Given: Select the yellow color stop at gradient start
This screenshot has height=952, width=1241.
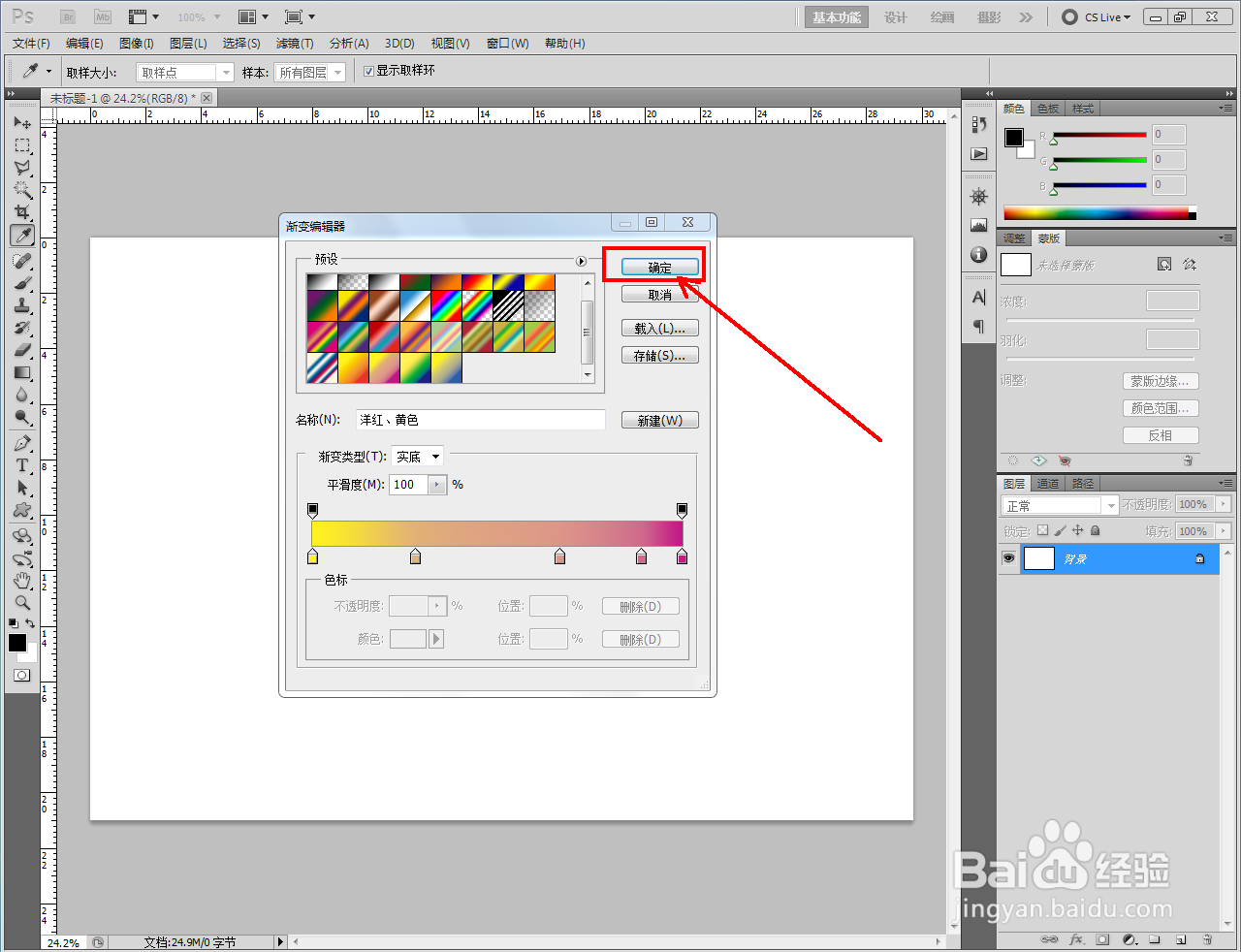Looking at the screenshot, I should tap(312, 556).
